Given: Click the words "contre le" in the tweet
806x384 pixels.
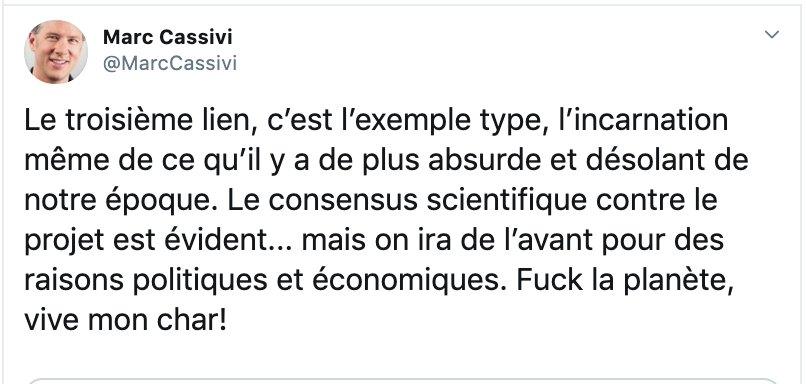Looking at the screenshot, I should [x=656, y=201].
